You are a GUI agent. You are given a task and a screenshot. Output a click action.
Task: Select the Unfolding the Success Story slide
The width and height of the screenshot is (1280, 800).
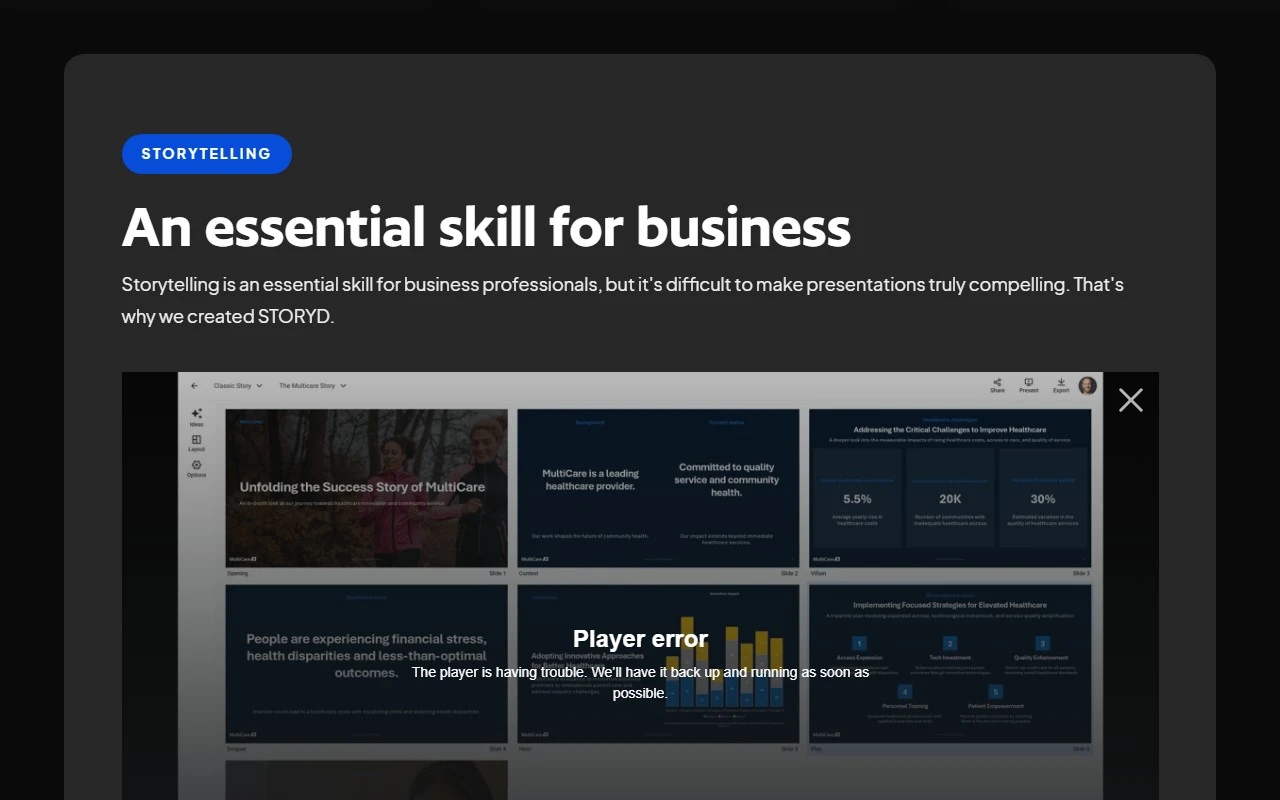367,488
